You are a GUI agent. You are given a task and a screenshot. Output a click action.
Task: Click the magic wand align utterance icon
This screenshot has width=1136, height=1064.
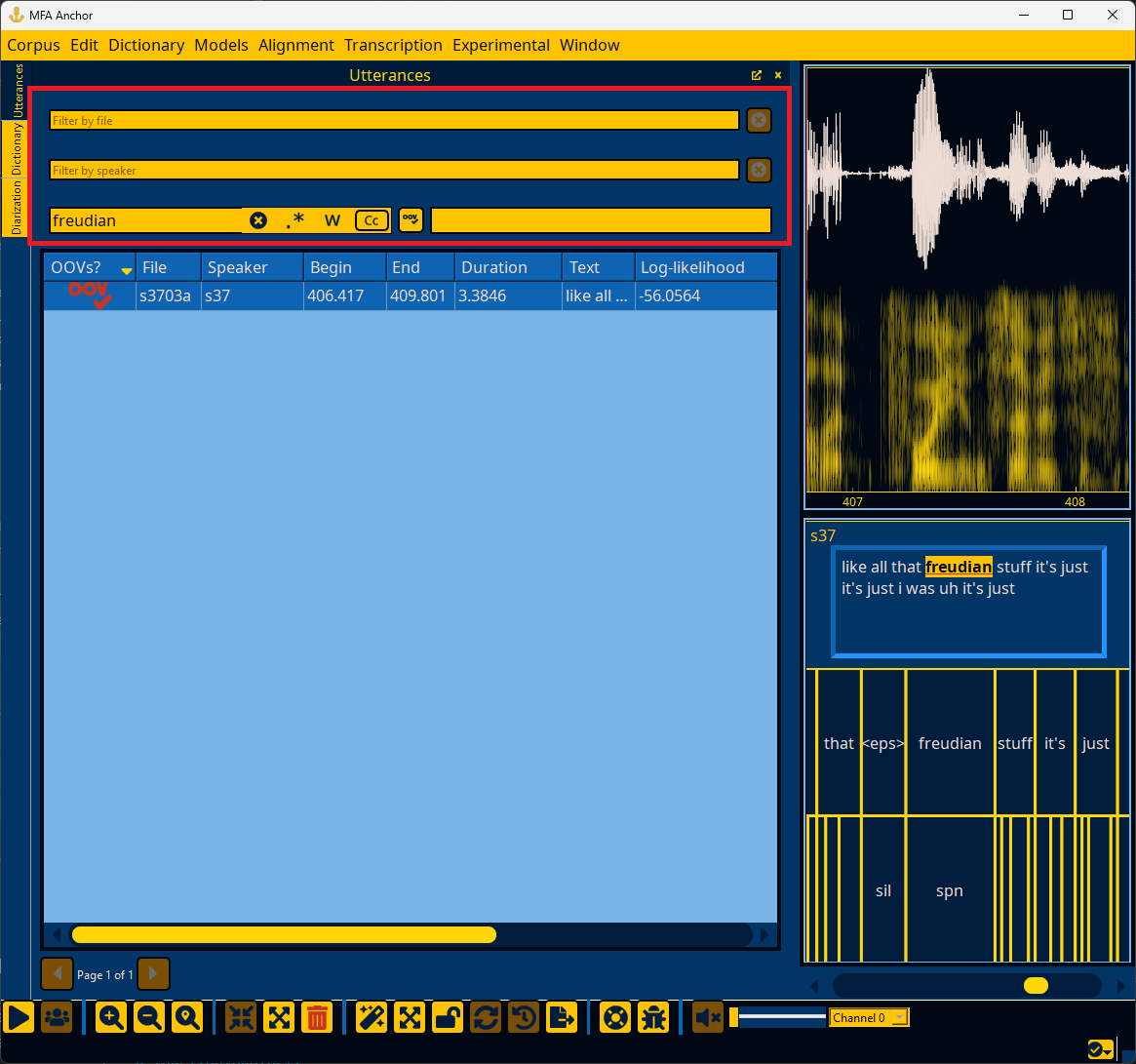(x=372, y=1017)
